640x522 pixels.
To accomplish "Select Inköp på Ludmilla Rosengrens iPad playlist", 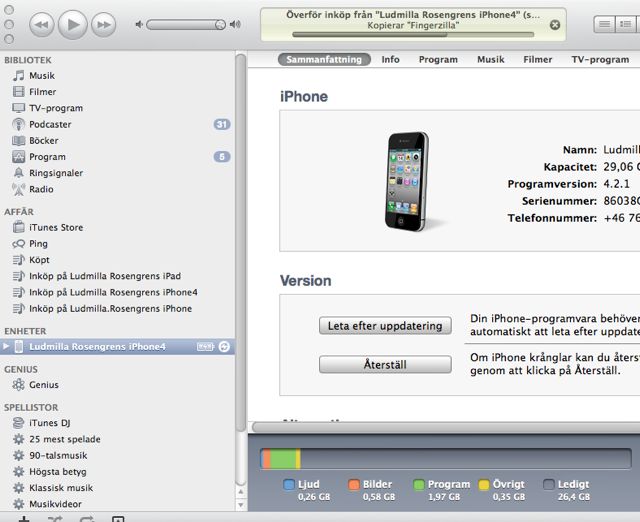I will coord(104,276).
